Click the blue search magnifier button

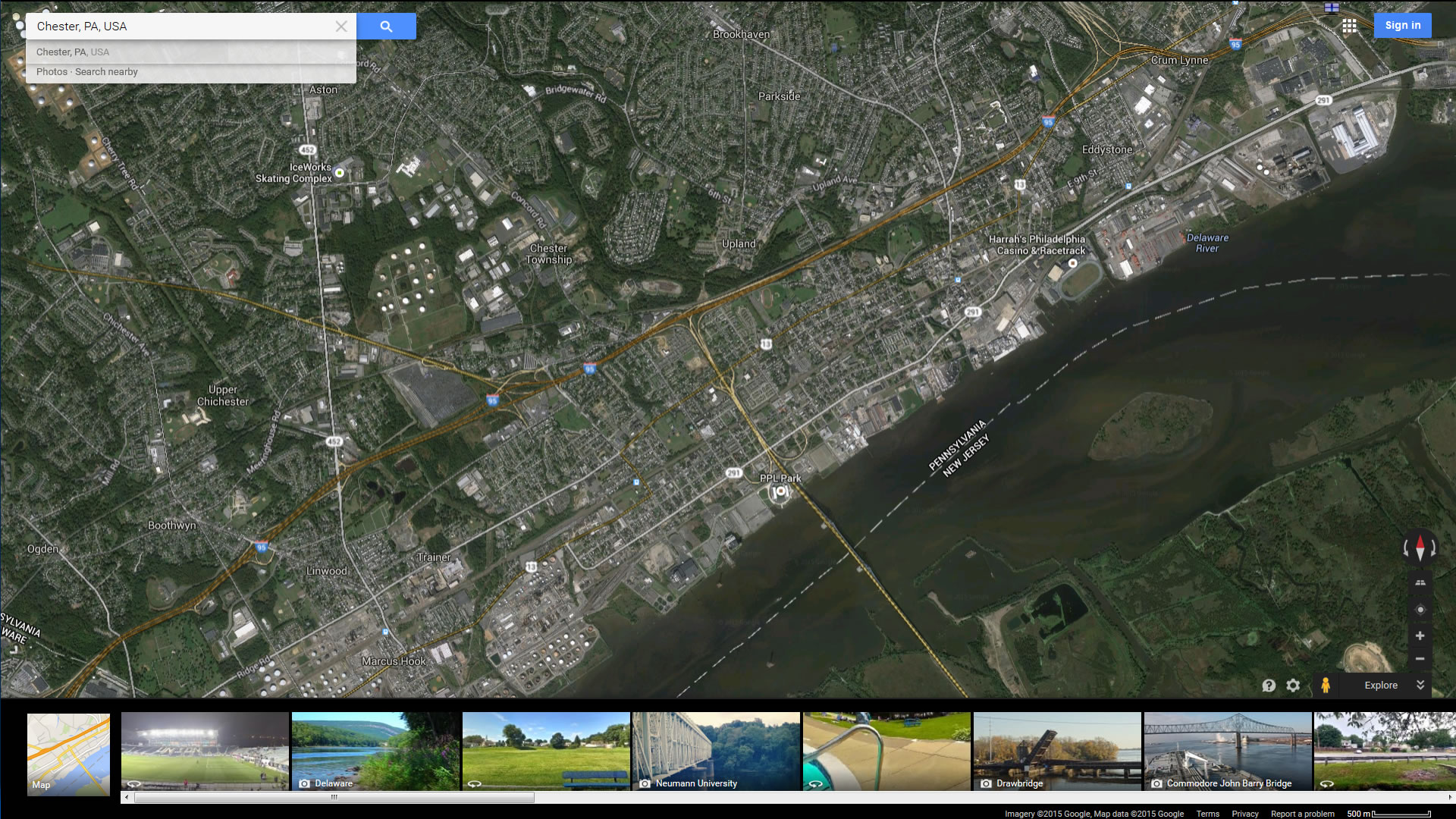pos(386,27)
